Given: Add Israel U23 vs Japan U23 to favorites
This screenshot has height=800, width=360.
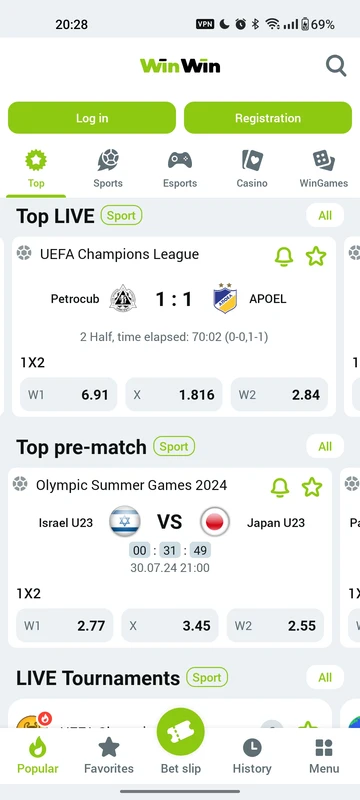Looking at the screenshot, I should [312, 487].
